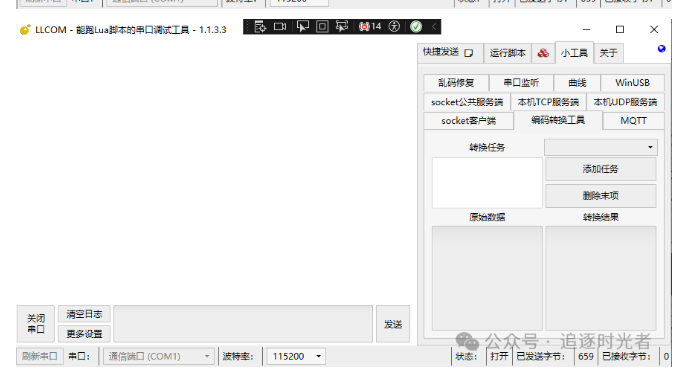Close the LLCOM window
Image resolution: width=680 pixels, height=377 pixels.
(x=654, y=30)
